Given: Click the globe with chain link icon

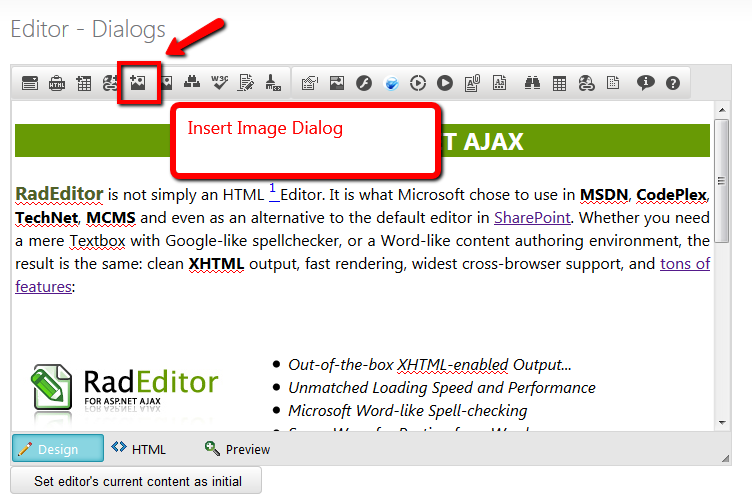Looking at the screenshot, I should click(586, 83).
